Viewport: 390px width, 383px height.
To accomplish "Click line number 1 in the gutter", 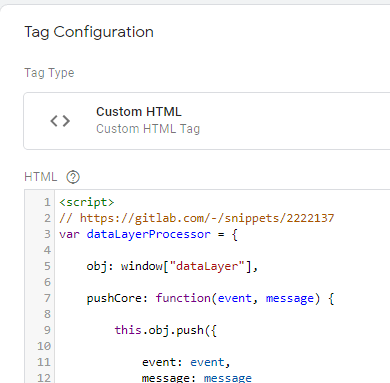I will [x=47, y=202].
